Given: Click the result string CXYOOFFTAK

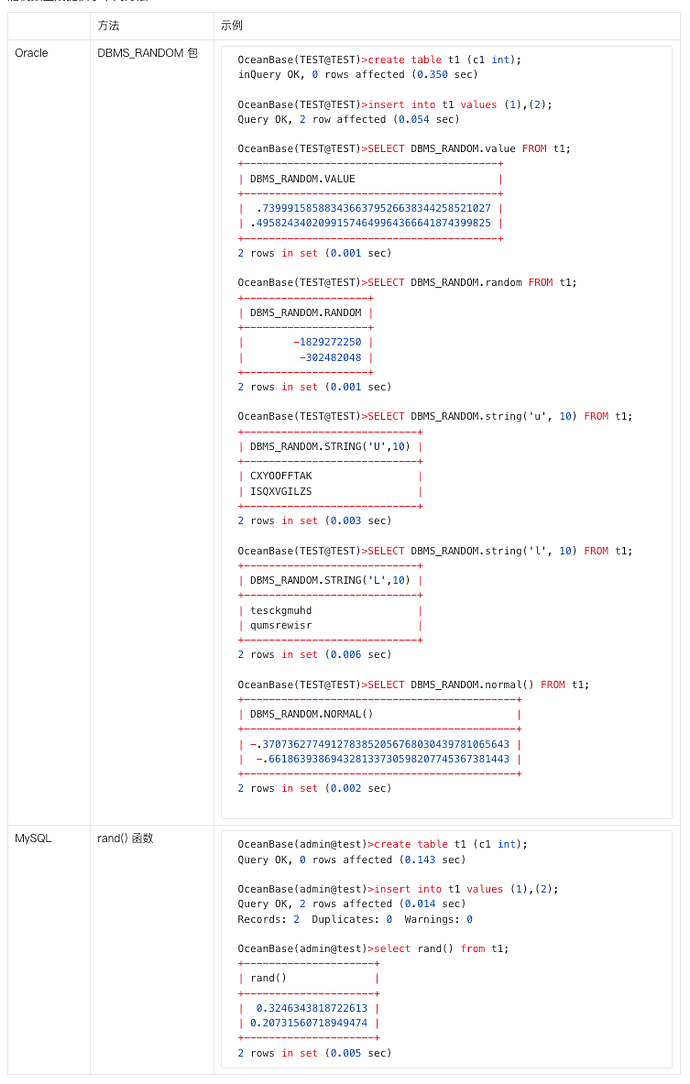Looking at the screenshot, I should coord(281,476).
